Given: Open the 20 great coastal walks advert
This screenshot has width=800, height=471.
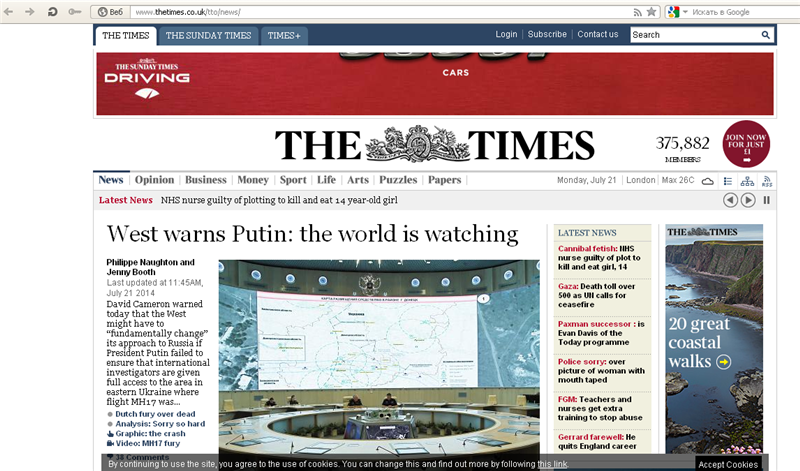Looking at the screenshot, I should (714, 339).
